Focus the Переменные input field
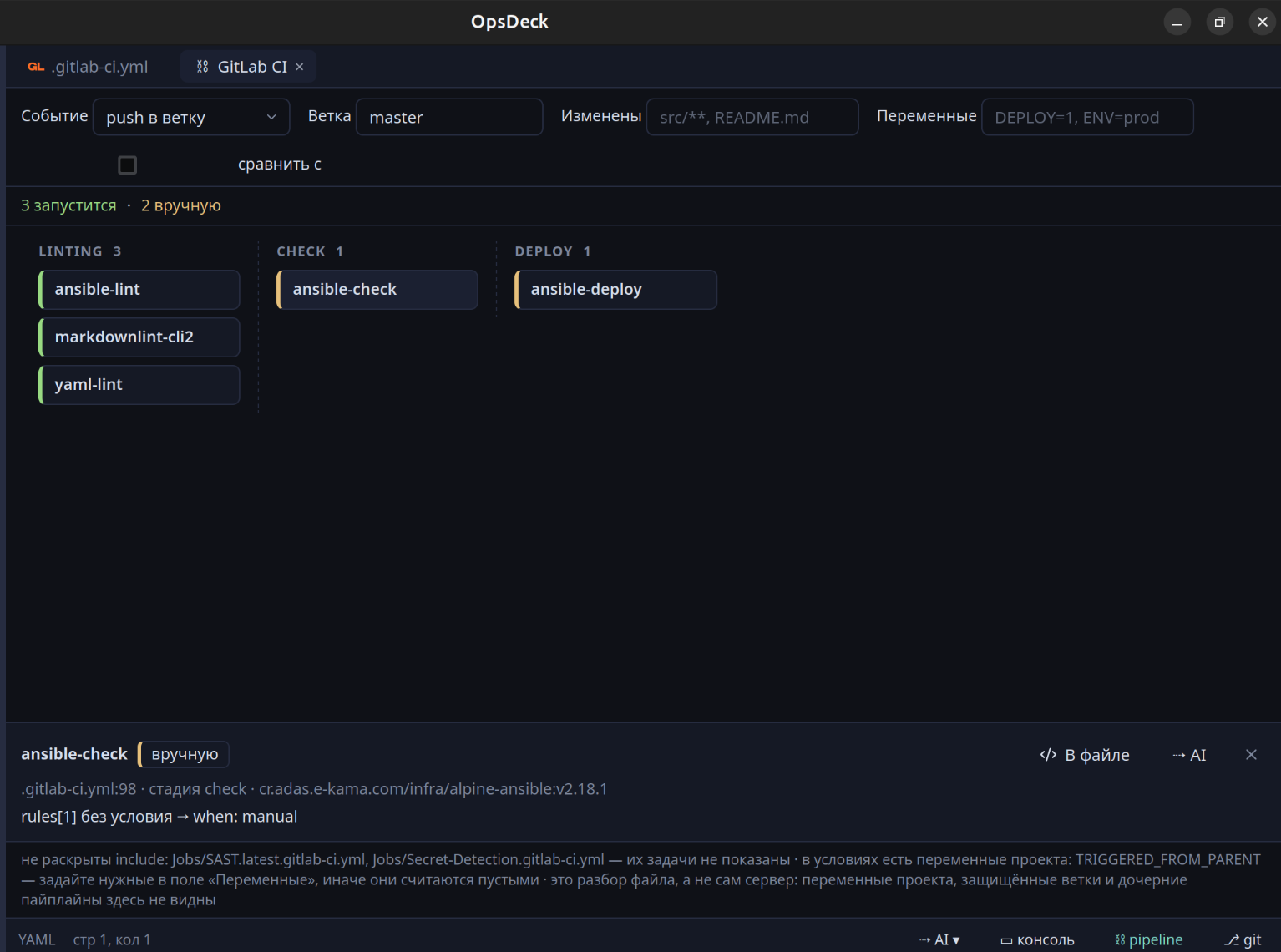1281x952 pixels. tap(1087, 117)
